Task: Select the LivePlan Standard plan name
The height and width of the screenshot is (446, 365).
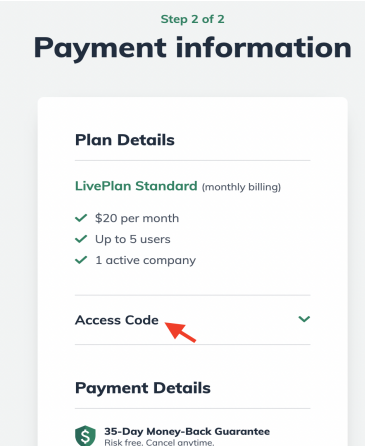Action: coord(136,186)
